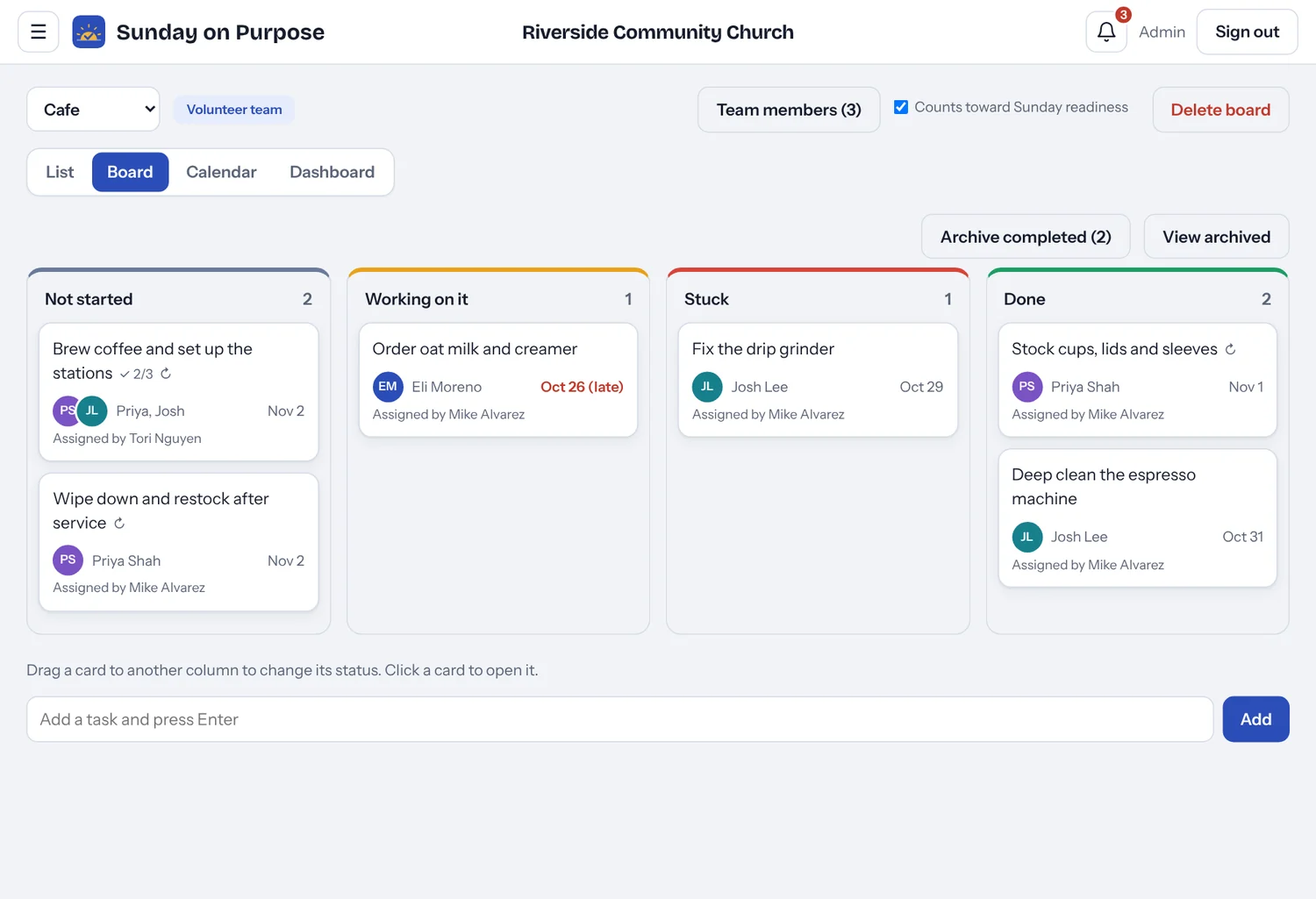Click the Add task button
Screen dimensions: 1316x899
[x=1255, y=719]
